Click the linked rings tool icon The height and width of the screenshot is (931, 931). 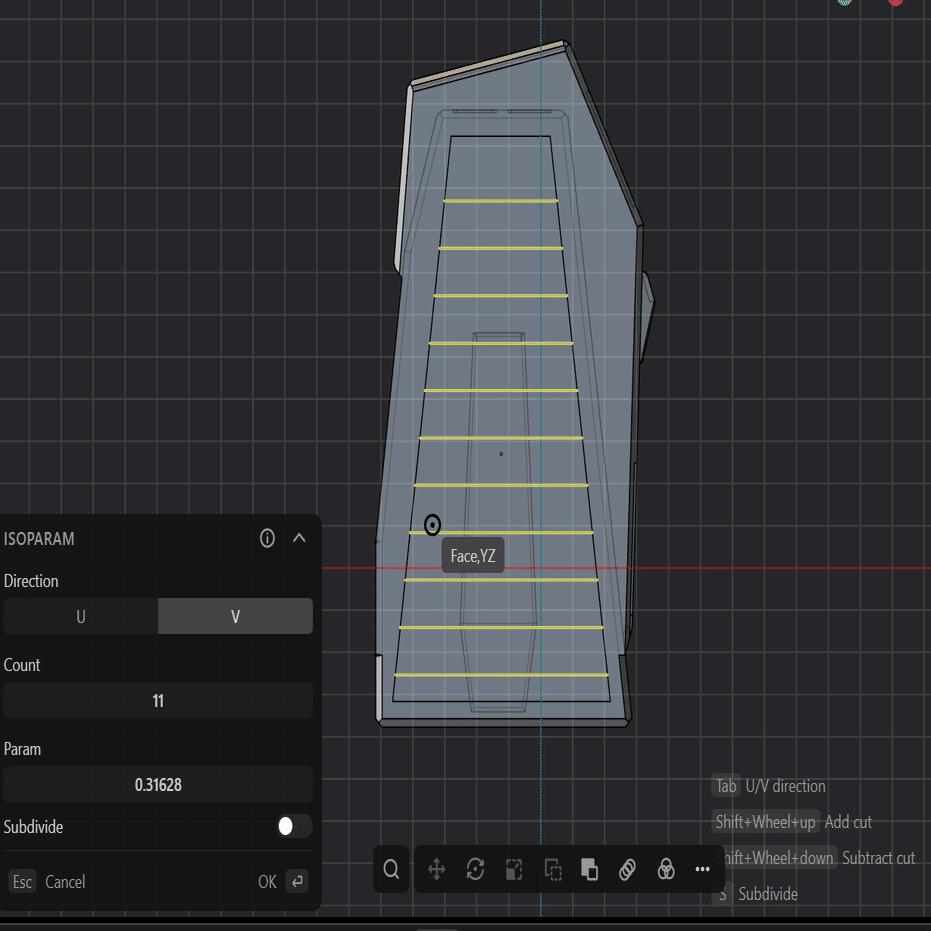628,870
